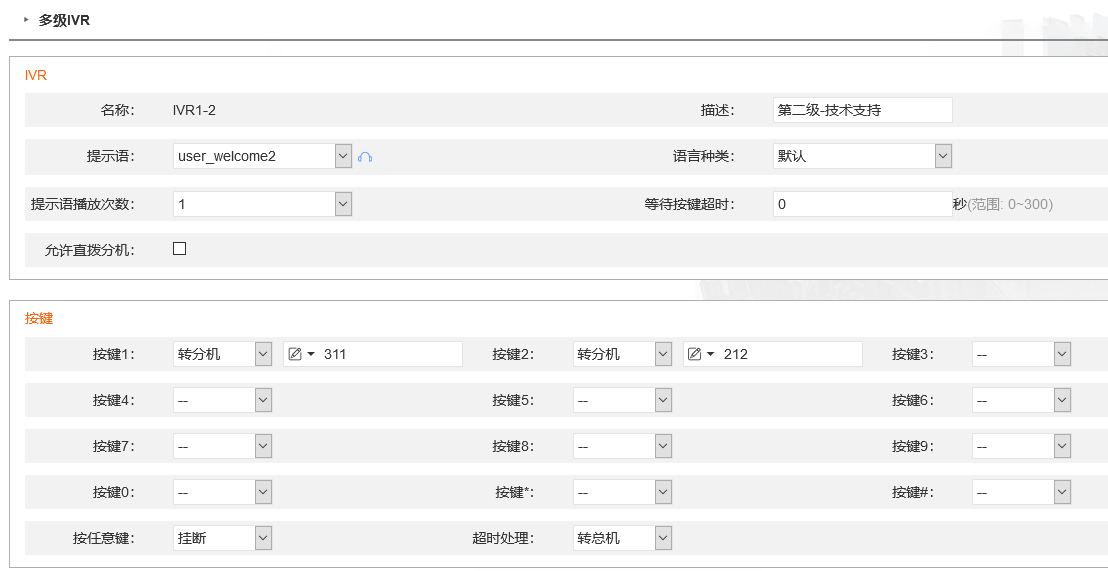This screenshot has height=571, width=1108.
Task: Click the 描述 field containing 第二级-技术支持
Action: 863,110
